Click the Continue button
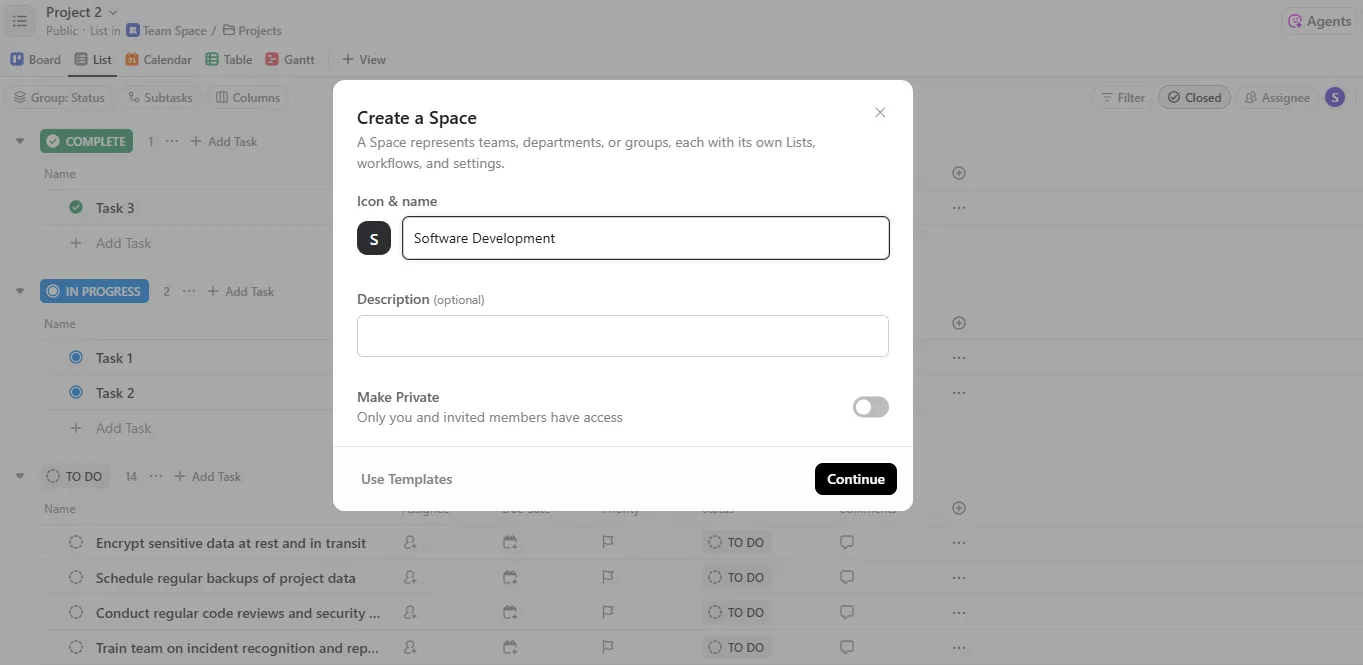 click(856, 479)
